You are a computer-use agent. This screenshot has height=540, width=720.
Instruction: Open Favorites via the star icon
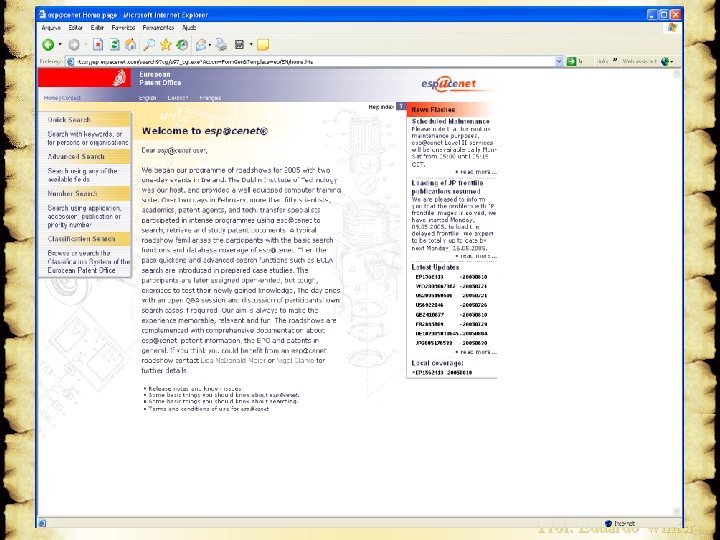[x=165, y=45]
